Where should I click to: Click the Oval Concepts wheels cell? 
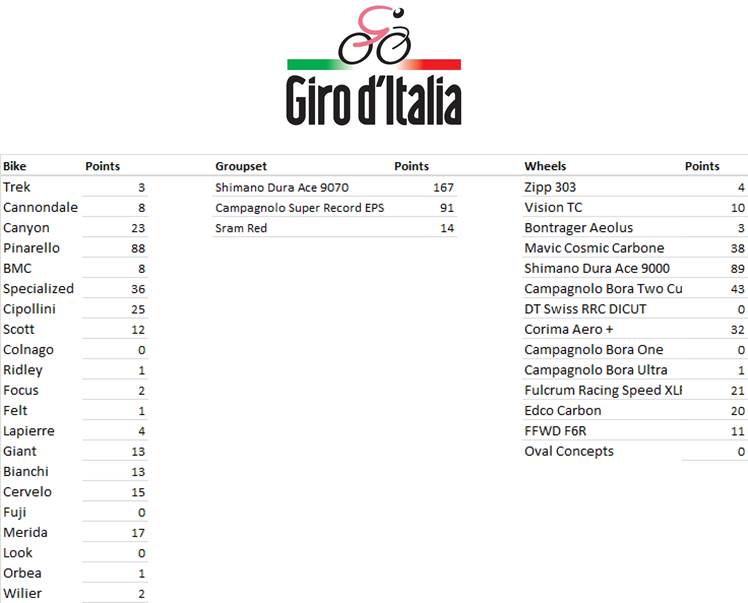[x=569, y=451]
